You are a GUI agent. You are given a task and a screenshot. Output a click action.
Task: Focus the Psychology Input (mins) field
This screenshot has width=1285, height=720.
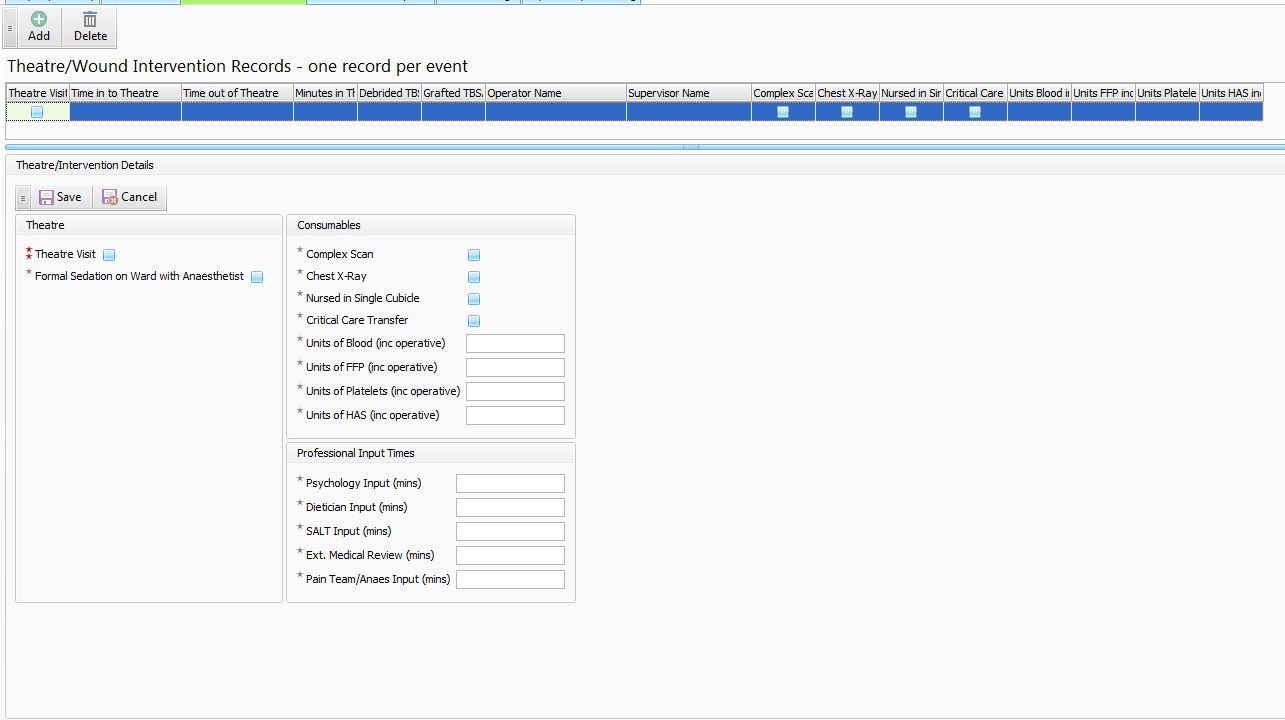510,484
